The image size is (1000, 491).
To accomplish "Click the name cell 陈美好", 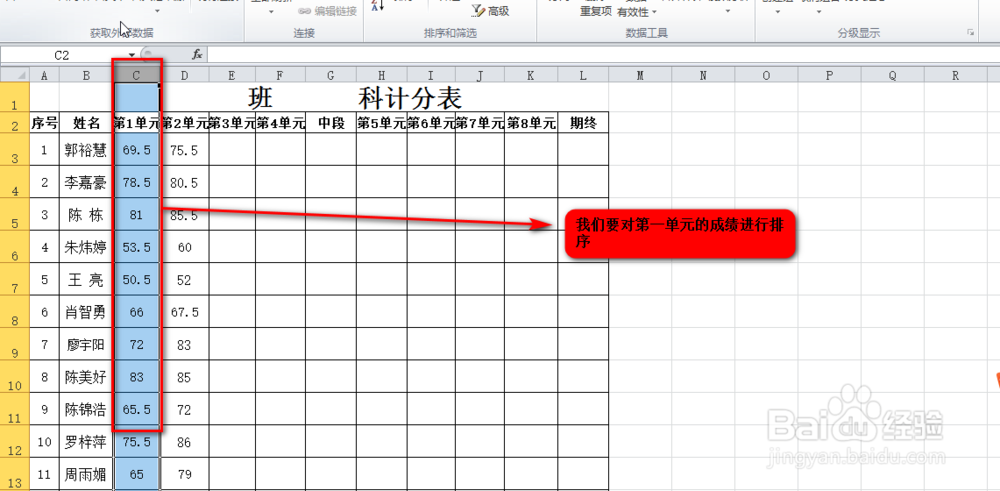I will tap(86, 377).
